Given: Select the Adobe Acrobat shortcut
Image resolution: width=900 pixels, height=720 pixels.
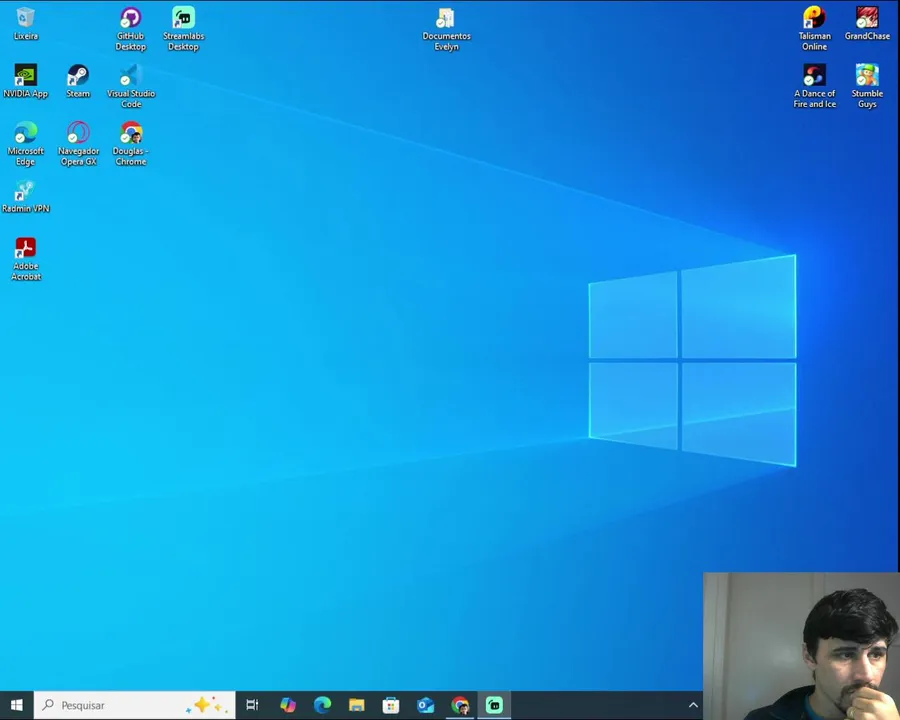Looking at the screenshot, I should point(25,259).
